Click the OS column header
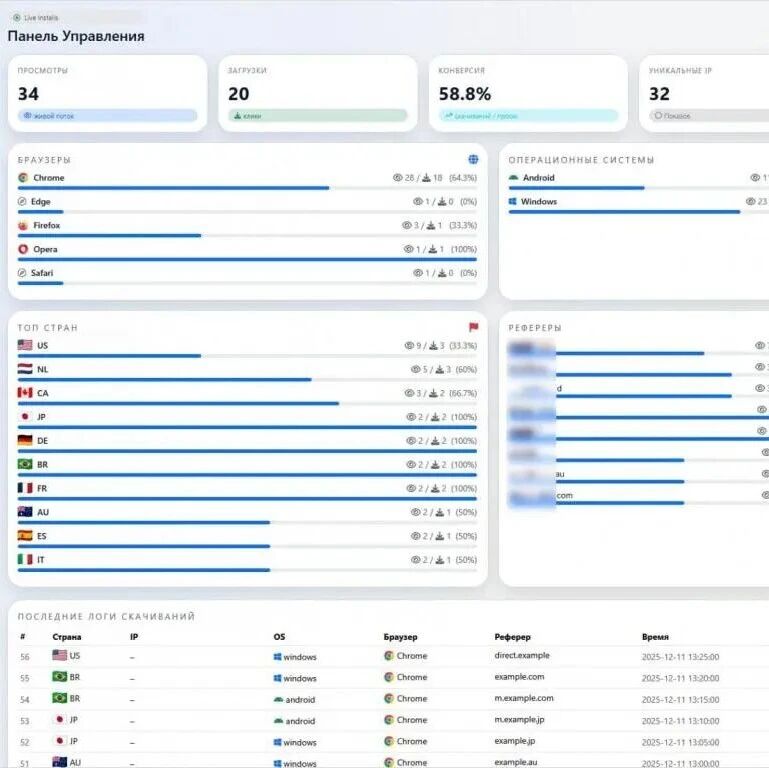This screenshot has width=769, height=768. click(x=279, y=637)
